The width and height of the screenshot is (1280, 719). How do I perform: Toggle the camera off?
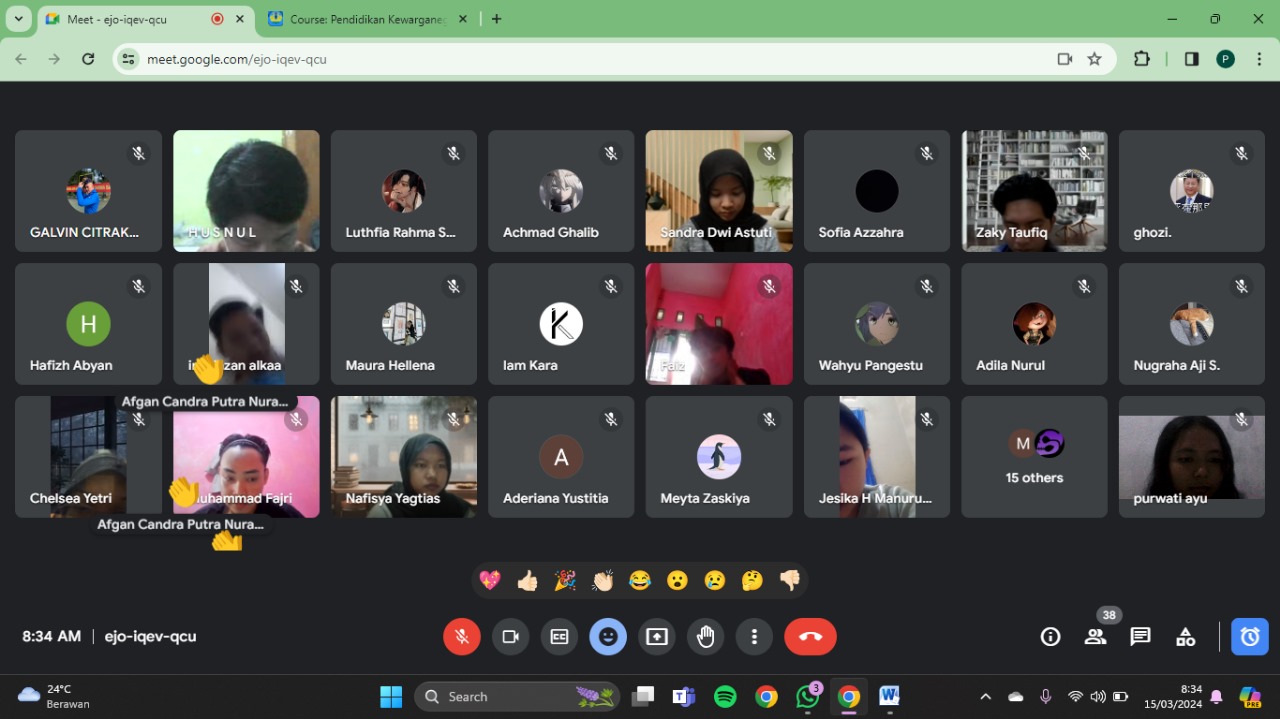point(510,637)
